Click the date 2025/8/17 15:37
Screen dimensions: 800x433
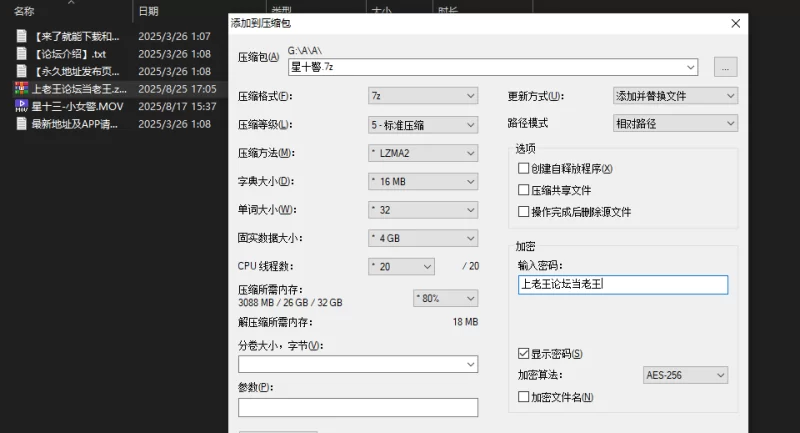pyautogui.click(x=177, y=106)
